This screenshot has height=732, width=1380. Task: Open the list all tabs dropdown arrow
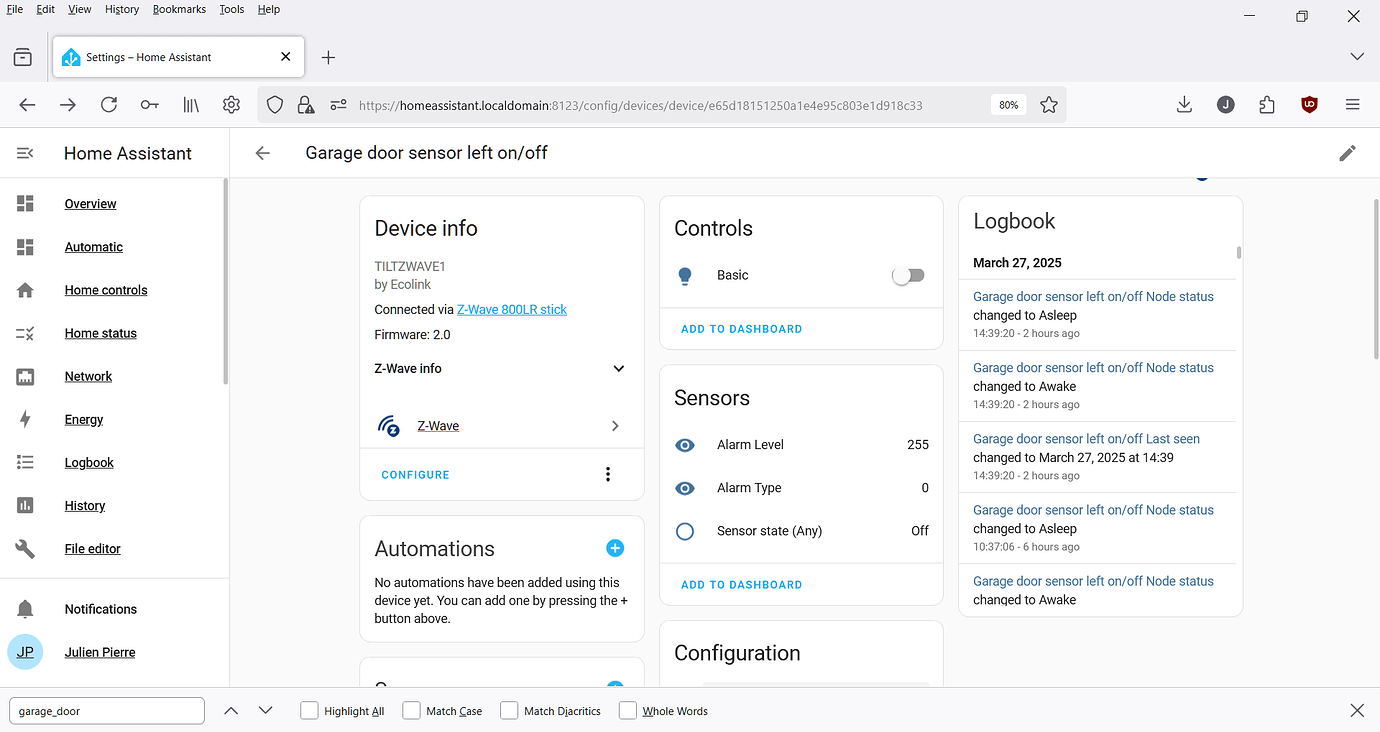1357,57
